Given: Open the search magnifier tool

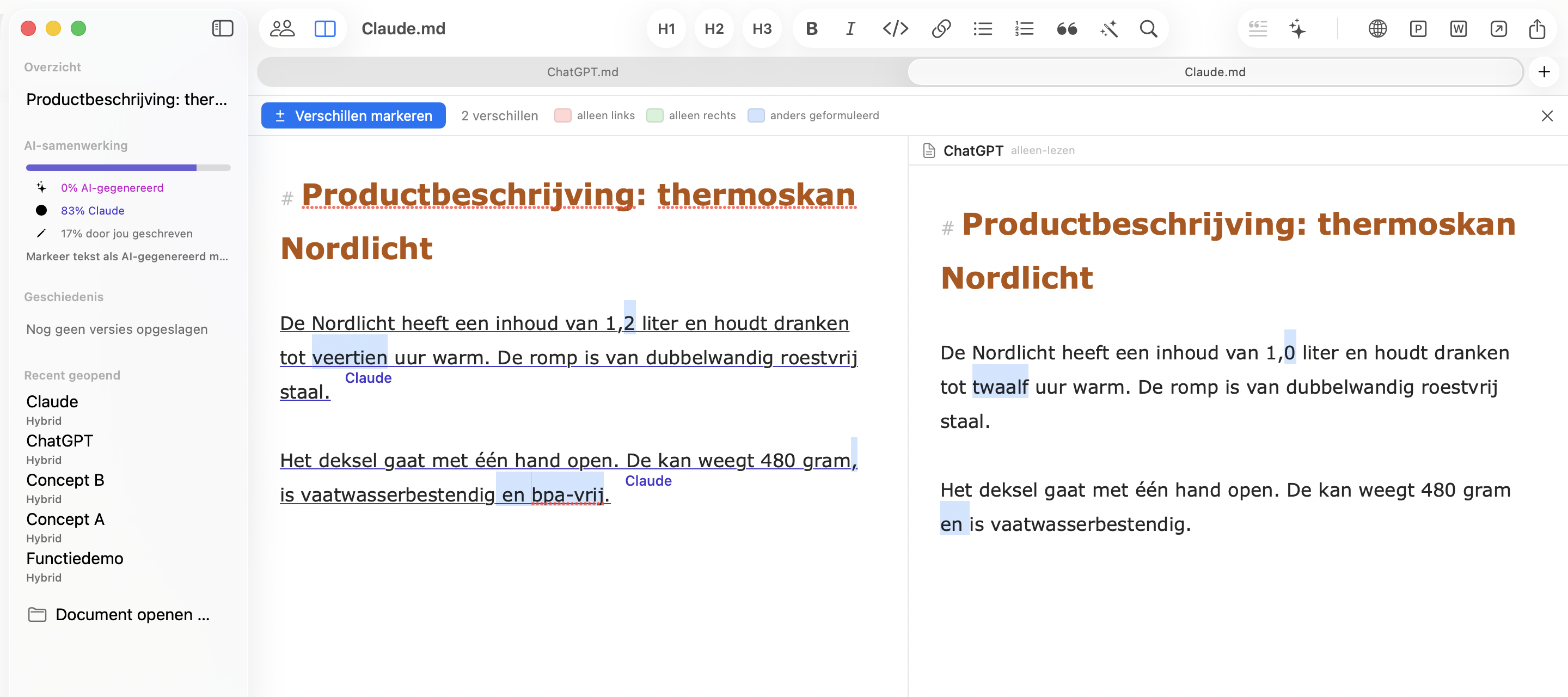Looking at the screenshot, I should coord(1148,29).
